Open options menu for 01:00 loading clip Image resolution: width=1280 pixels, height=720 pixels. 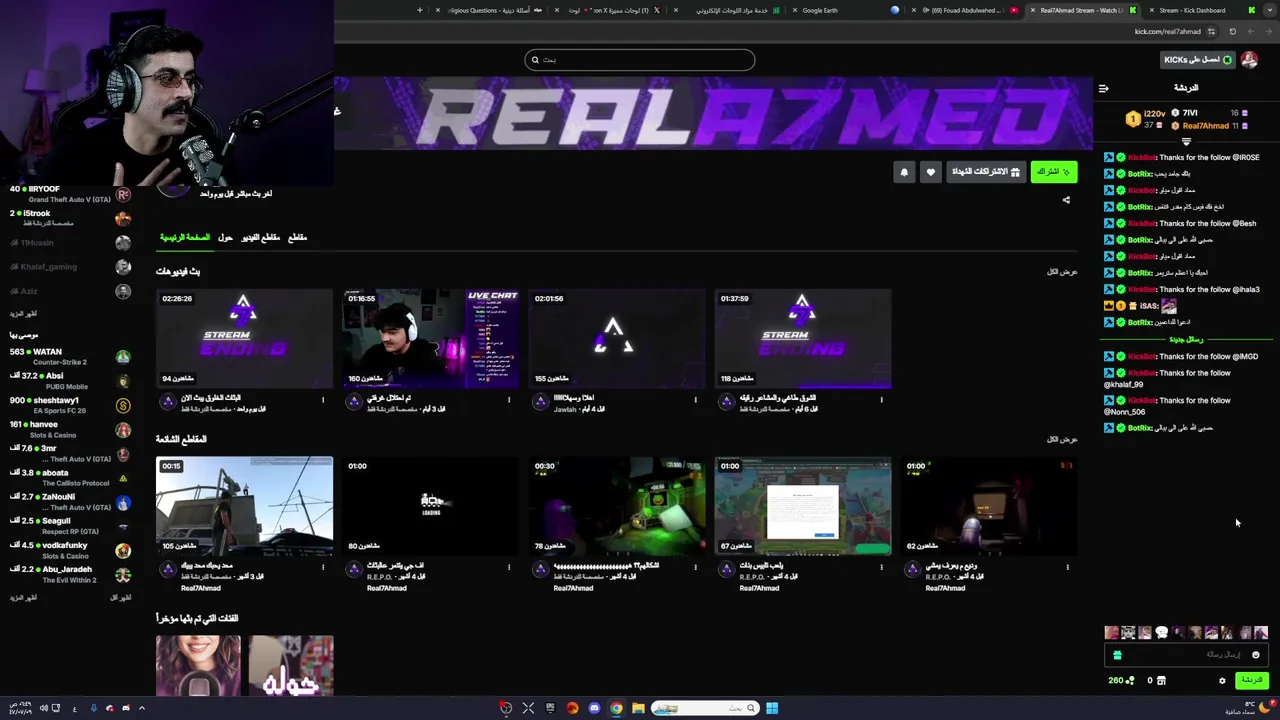[509, 567]
